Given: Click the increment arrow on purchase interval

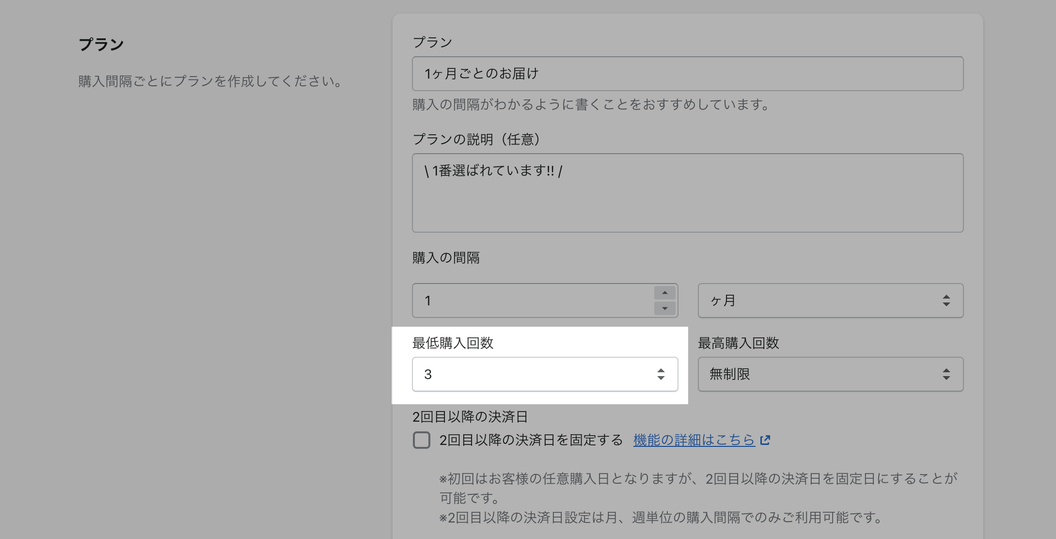Looking at the screenshot, I should pos(665,293).
